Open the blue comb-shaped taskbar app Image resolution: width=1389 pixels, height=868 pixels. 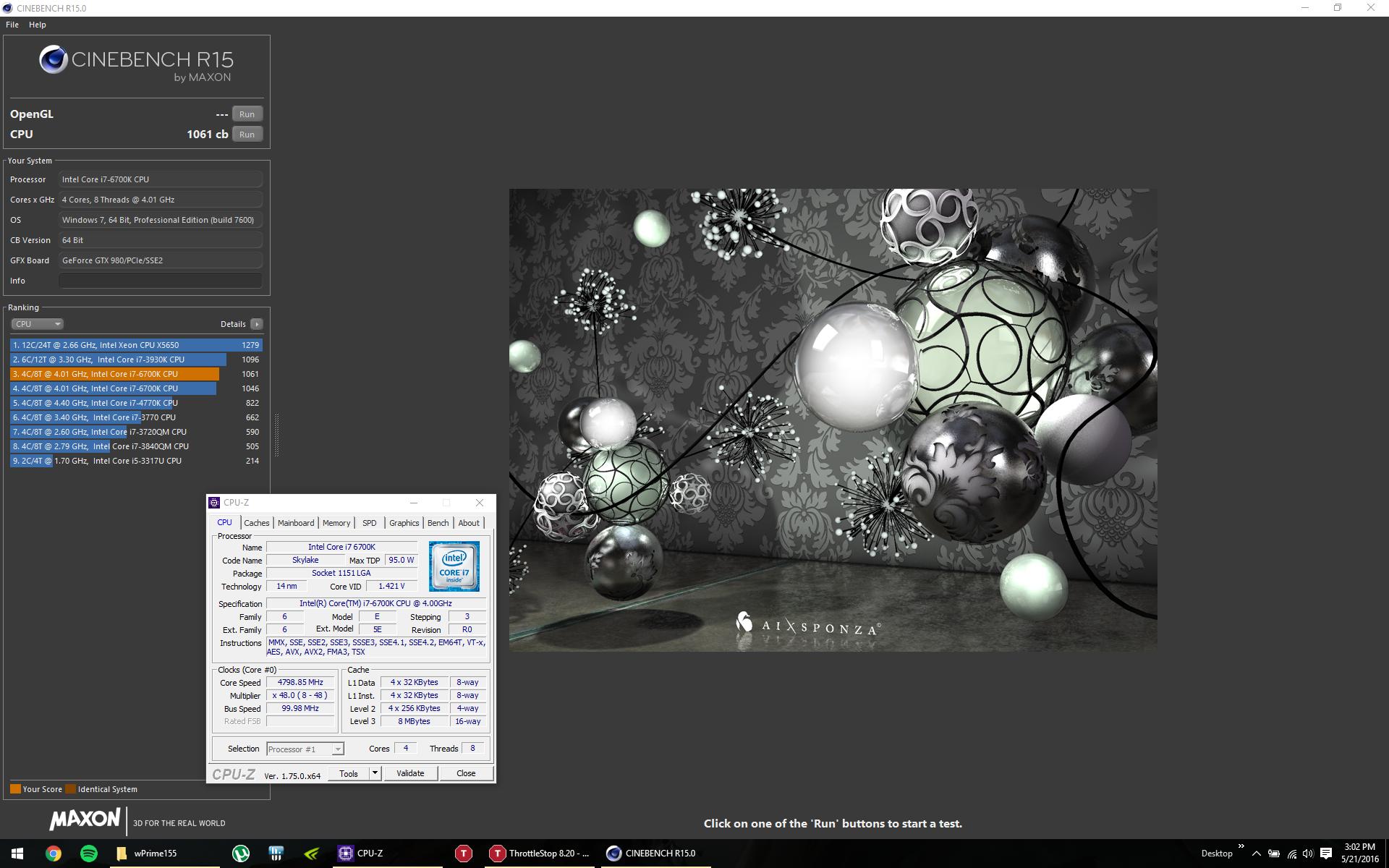[x=276, y=854]
